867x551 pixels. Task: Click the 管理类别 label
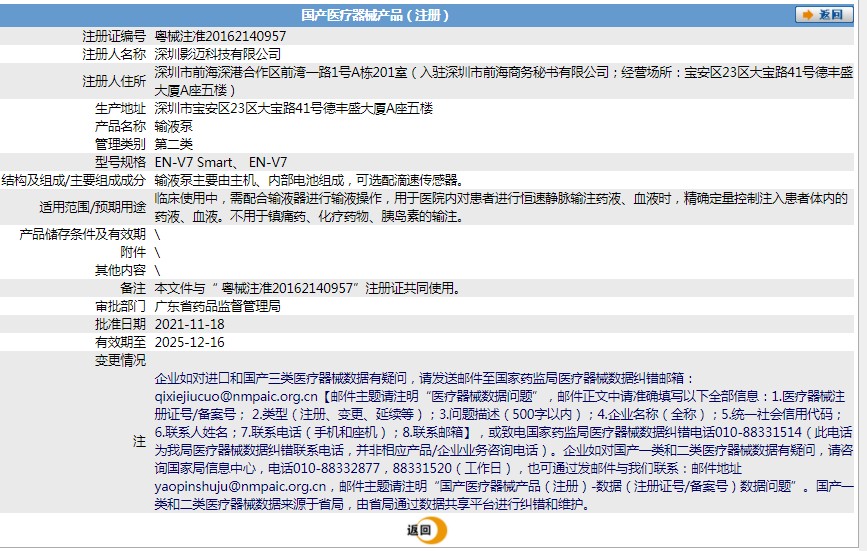[x=121, y=144]
